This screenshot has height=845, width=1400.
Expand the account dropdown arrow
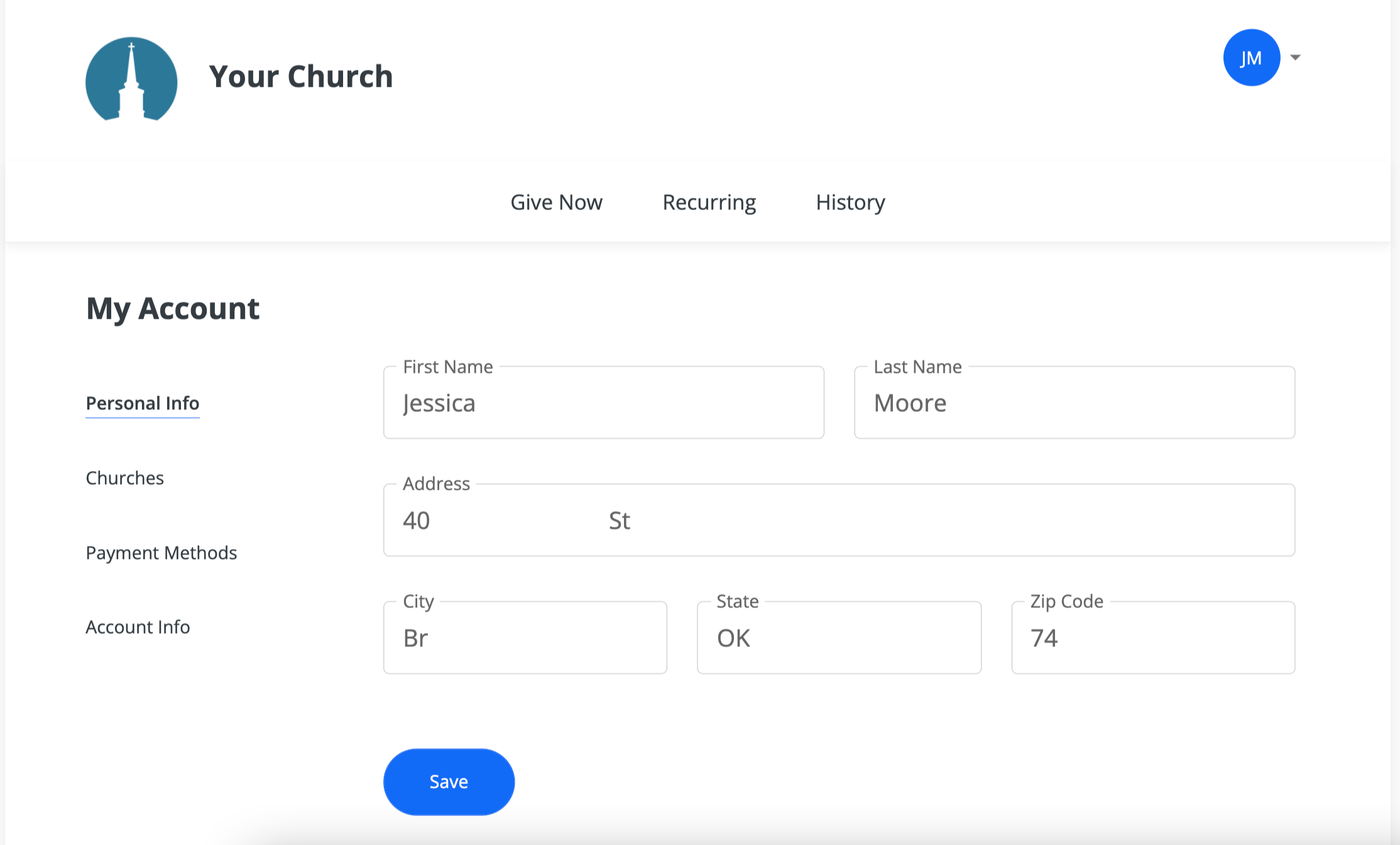pyautogui.click(x=1295, y=57)
